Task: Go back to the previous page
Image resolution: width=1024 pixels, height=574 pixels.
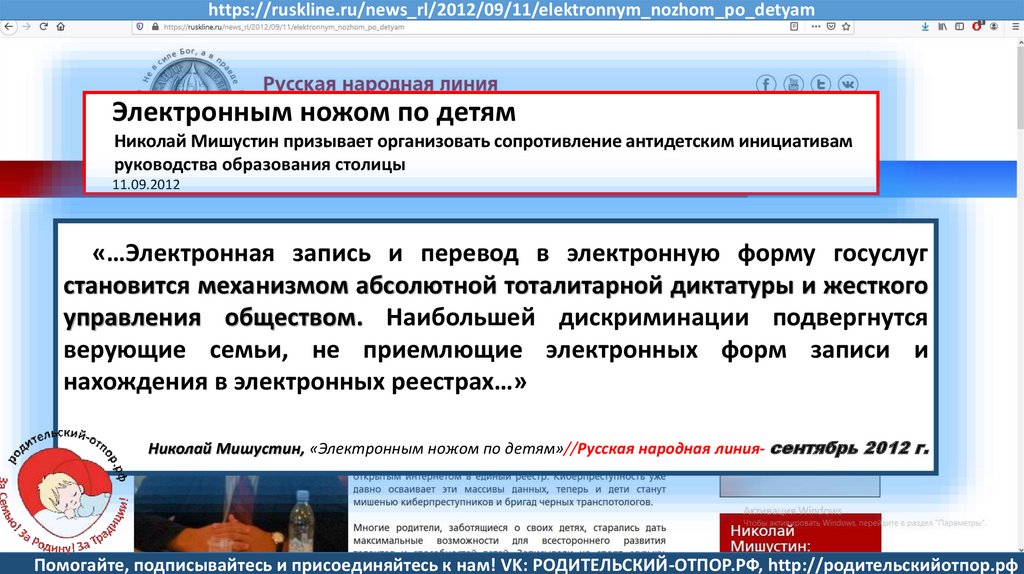Action: [x=8, y=27]
